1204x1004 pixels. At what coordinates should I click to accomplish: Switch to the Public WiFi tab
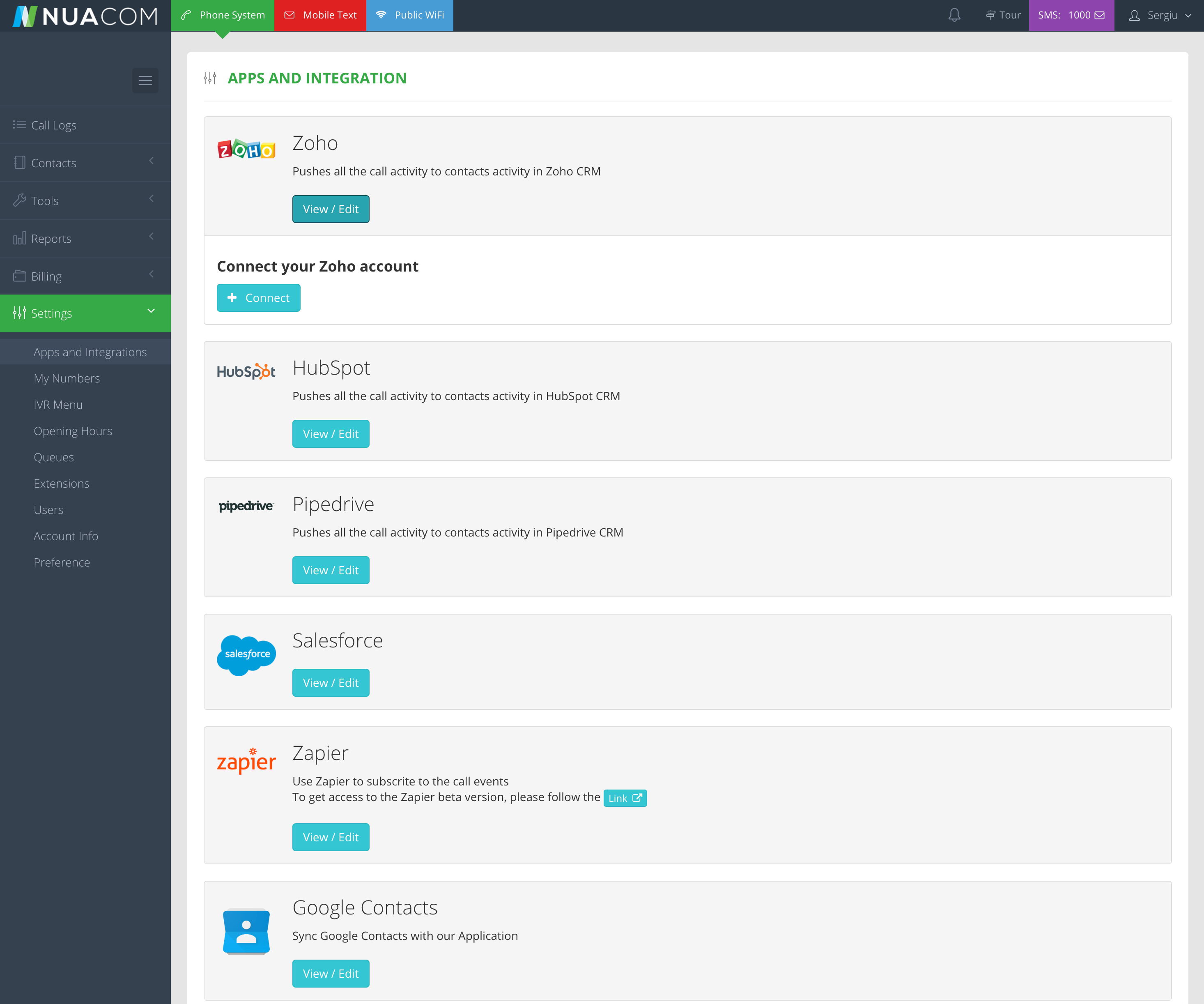(x=410, y=16)
